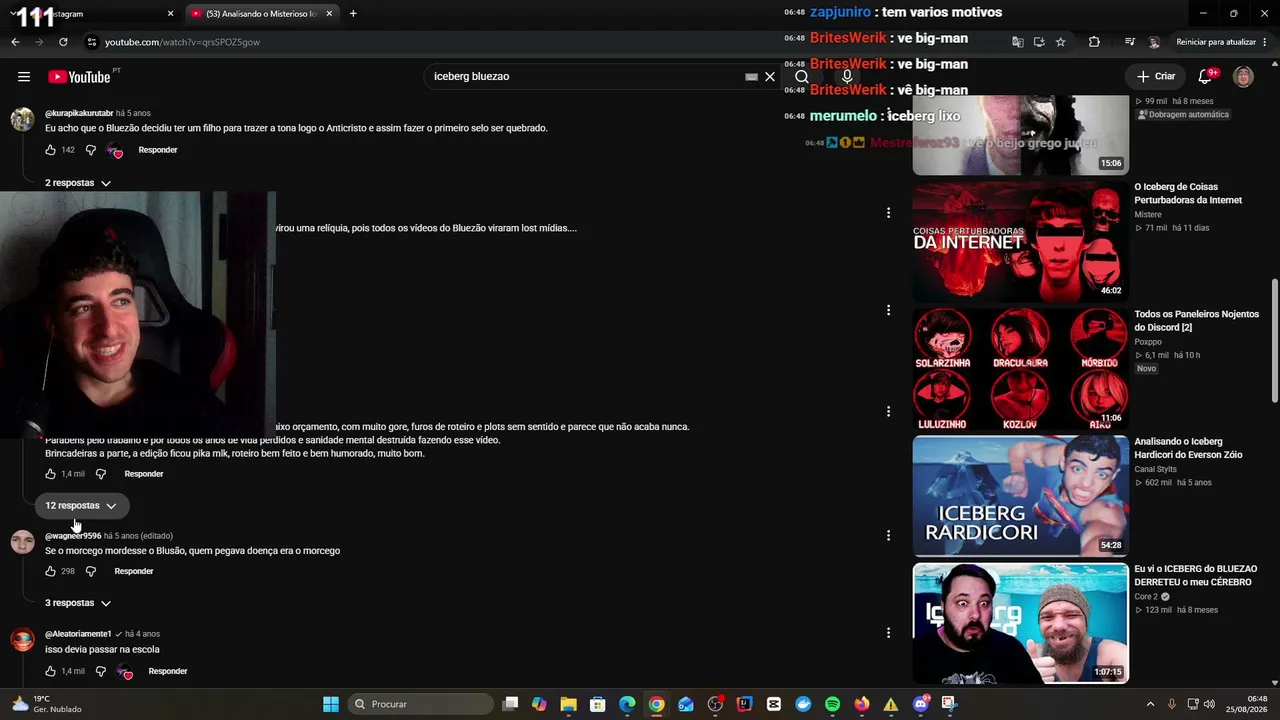Click the browser address bar URL
1280x720 pixels.
click(183, 42)
